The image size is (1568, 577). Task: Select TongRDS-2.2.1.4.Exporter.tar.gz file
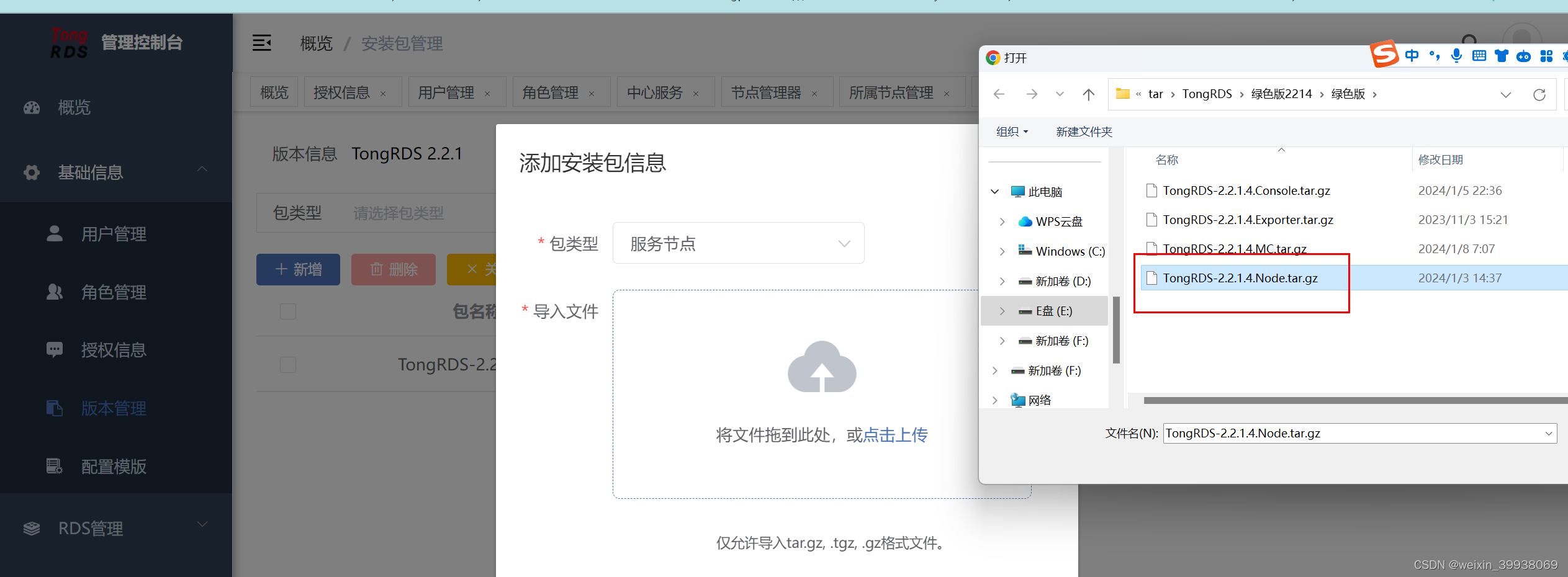1248,220
